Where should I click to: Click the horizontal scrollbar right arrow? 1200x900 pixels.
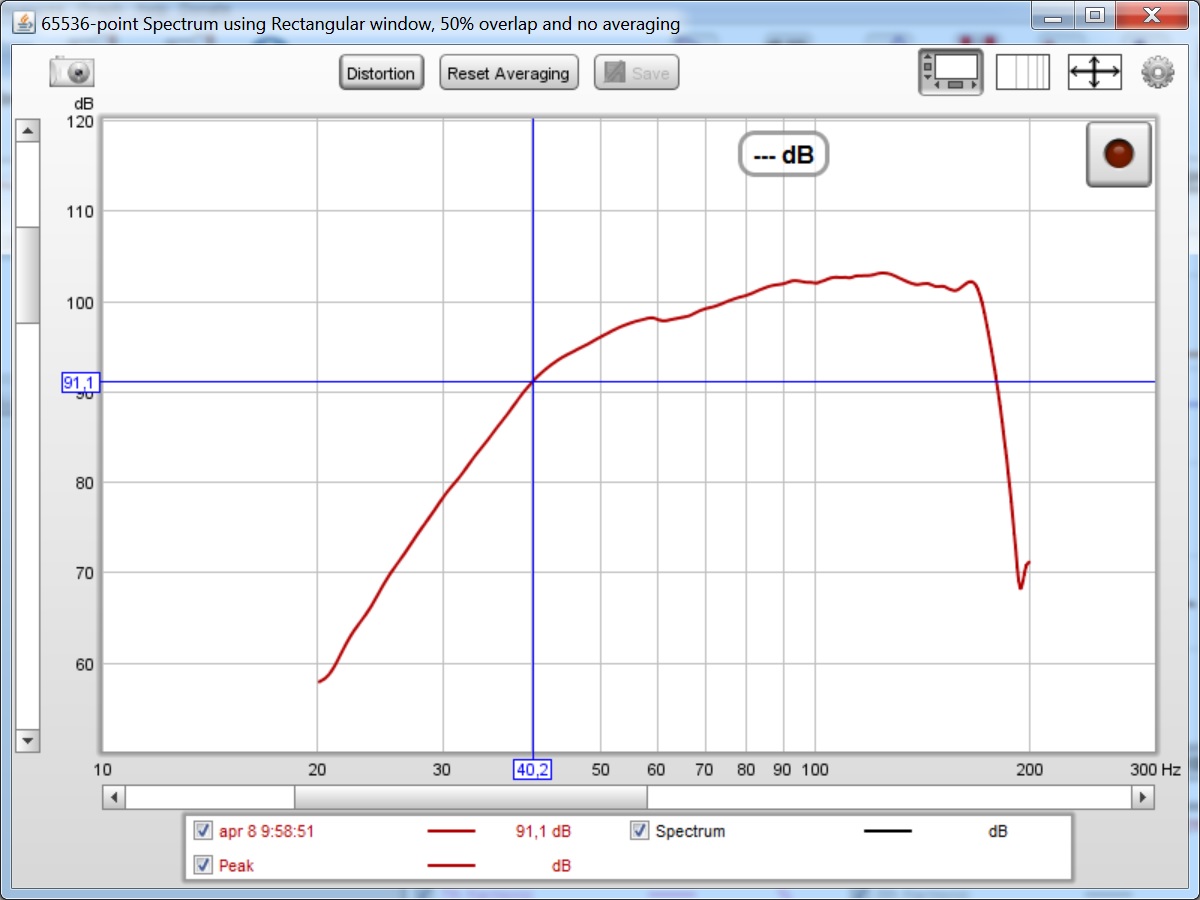tap(1142, 797)
